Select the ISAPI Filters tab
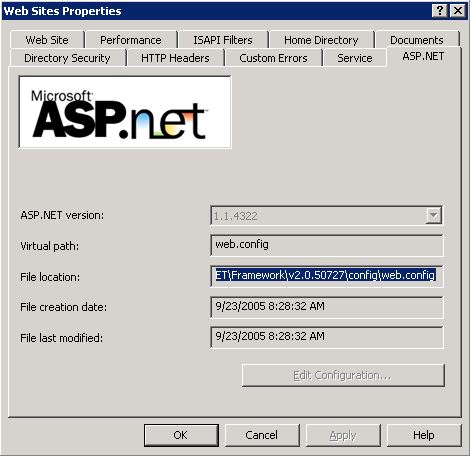This screenshot has width=470, height=456. (x=223, y=40)
